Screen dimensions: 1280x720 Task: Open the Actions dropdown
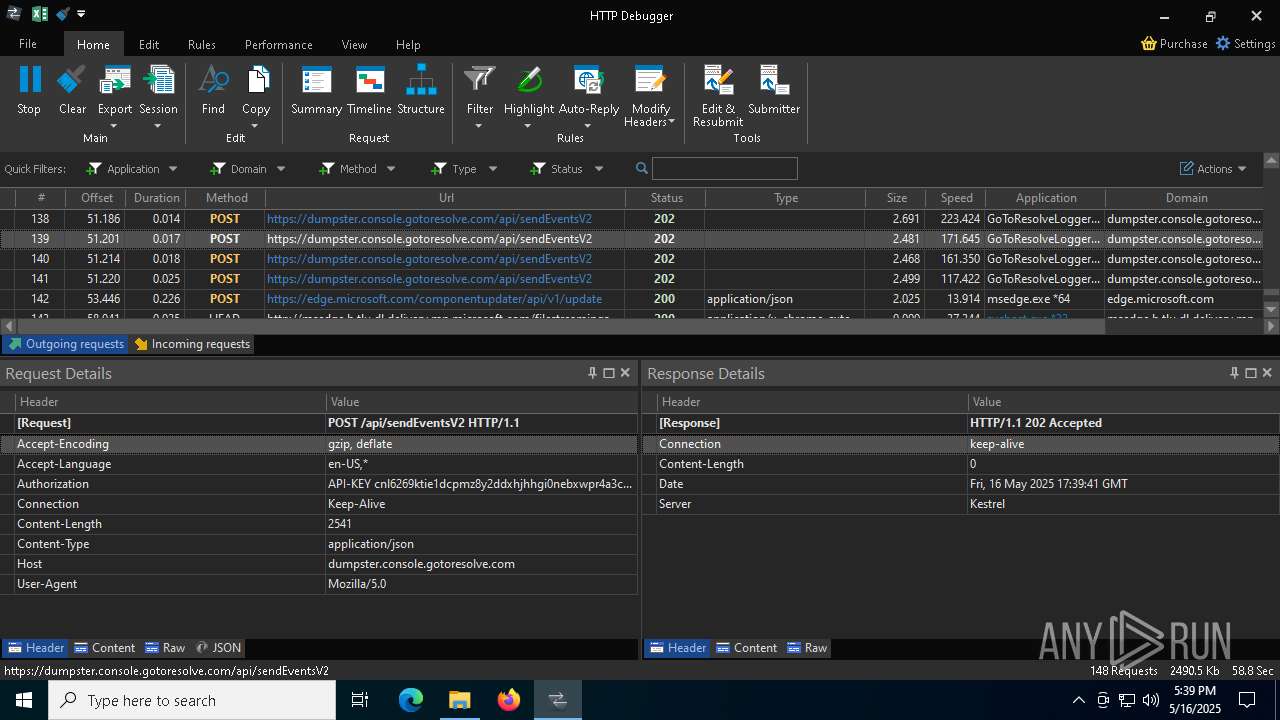1213,169
